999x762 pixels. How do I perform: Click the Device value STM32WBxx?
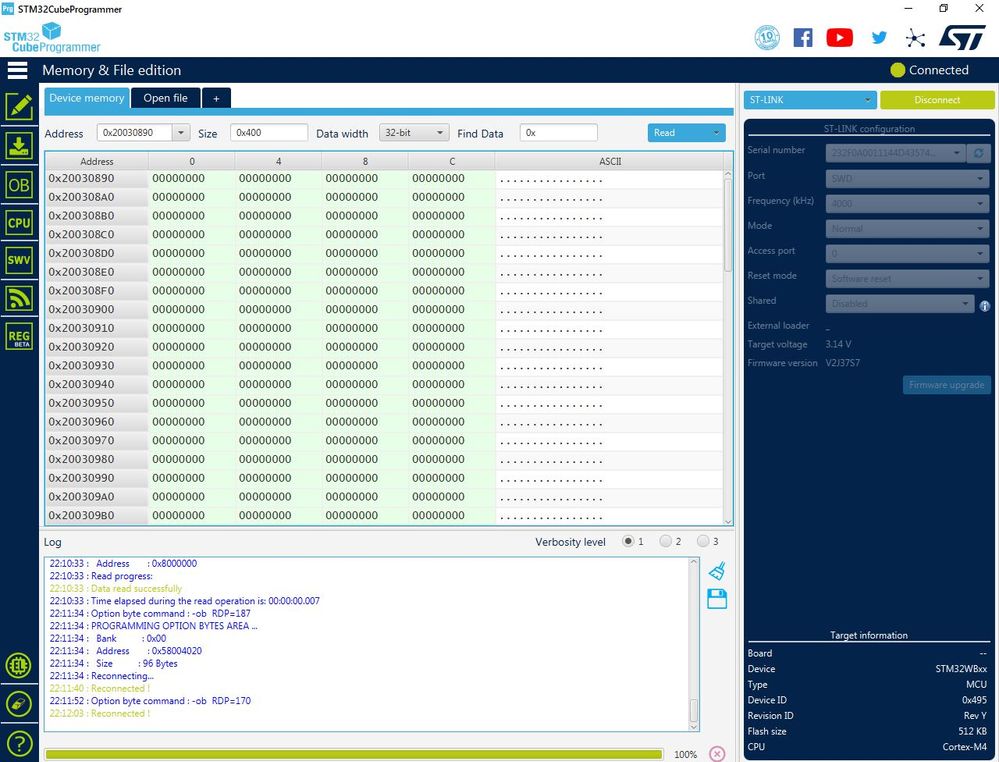click(x=961, y=669)
